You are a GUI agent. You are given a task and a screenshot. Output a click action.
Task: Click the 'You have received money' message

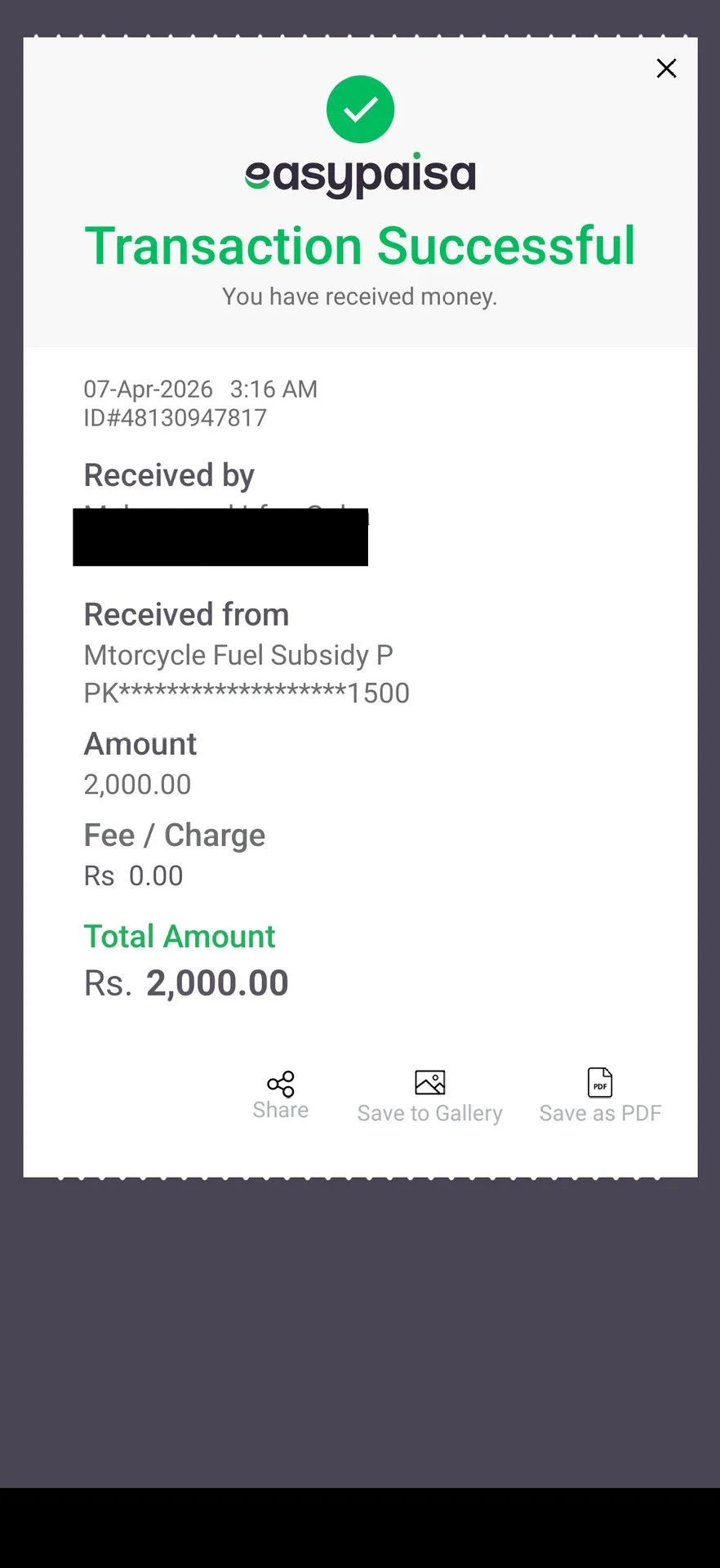click(x=360, y=296)
